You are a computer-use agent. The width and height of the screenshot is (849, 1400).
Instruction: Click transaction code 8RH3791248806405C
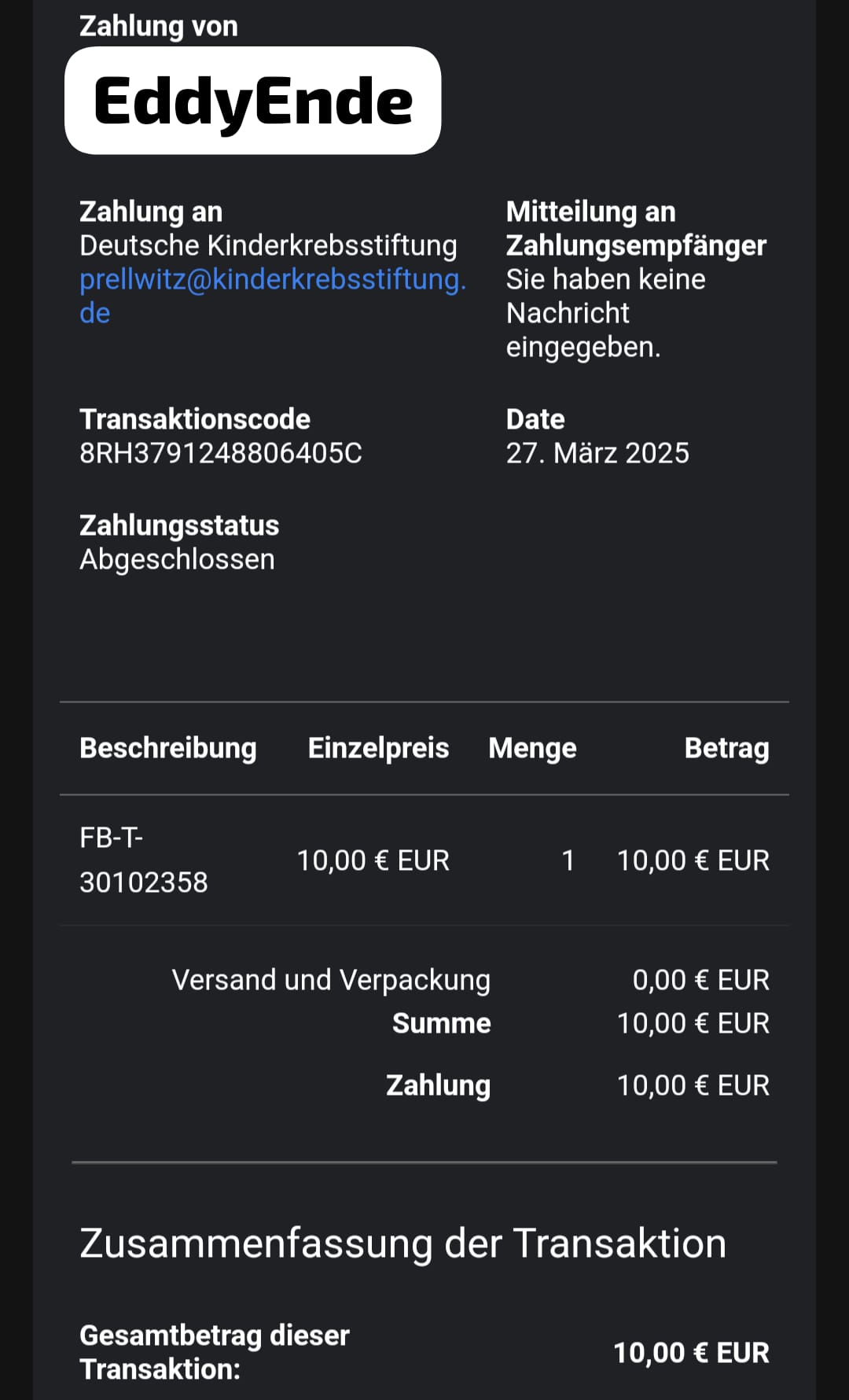[x=221, y=453]
